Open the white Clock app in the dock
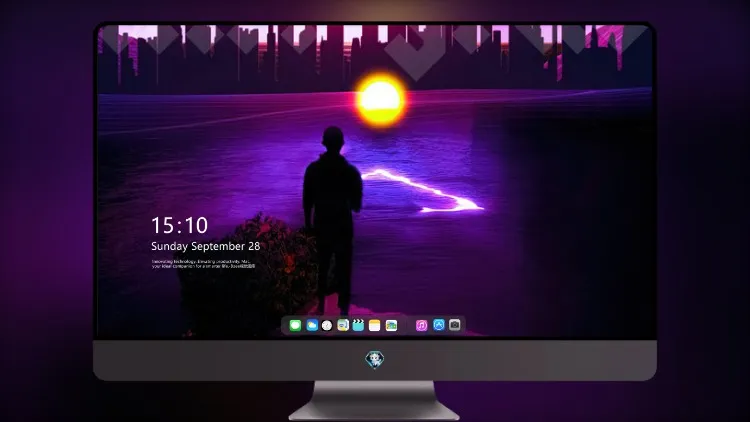Screen dimensions: 750x422 [327, 325]
